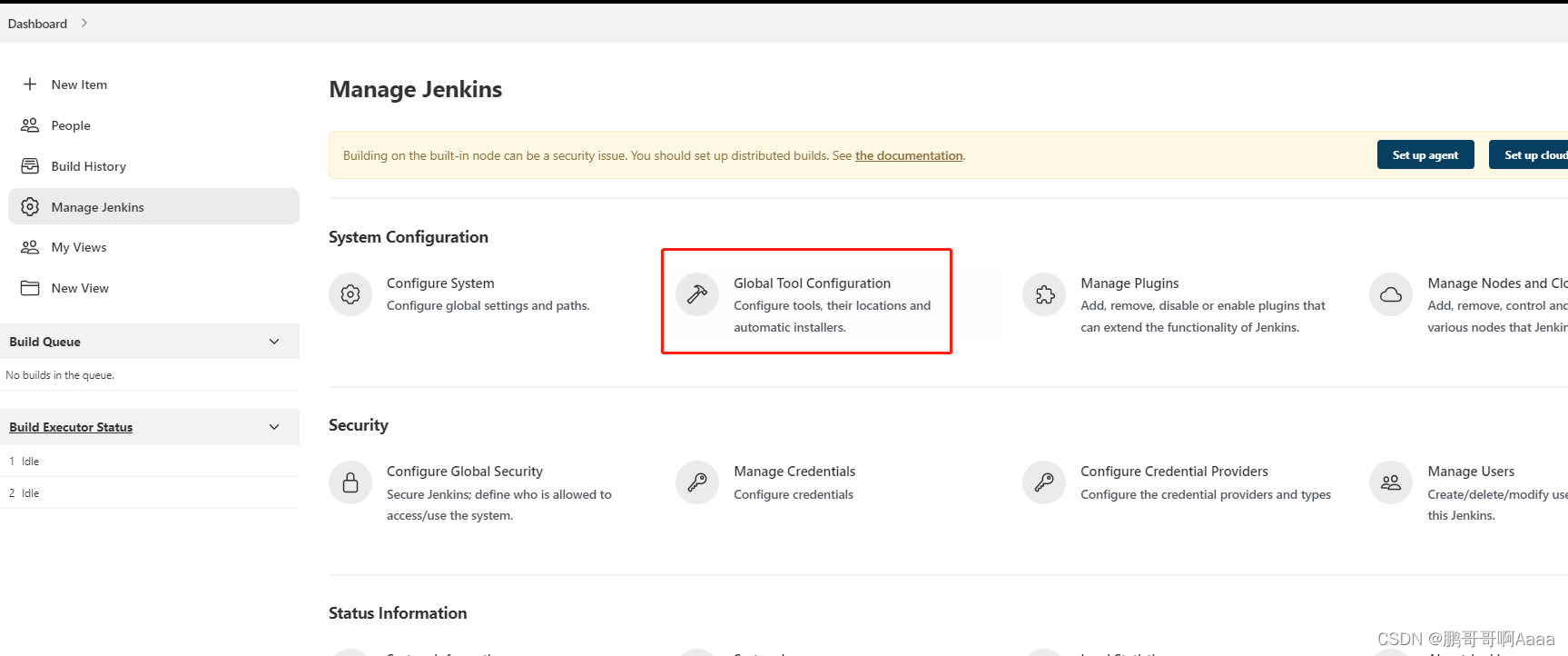The width and height of the screenshot is (1568, 656).
Task: Click the Manage Jenkins page heading
Action: (x=415, y=89)
